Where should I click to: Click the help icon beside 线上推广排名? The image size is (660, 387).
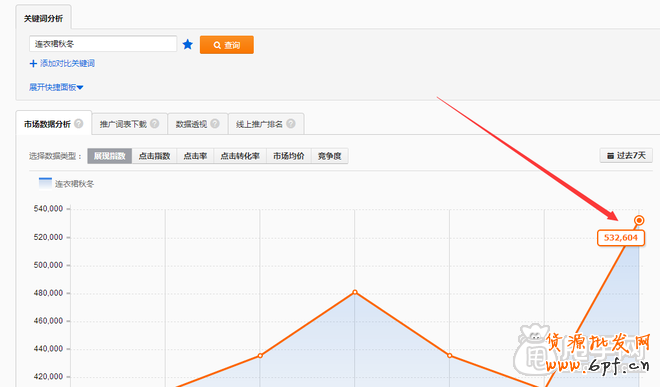point(291,123)
